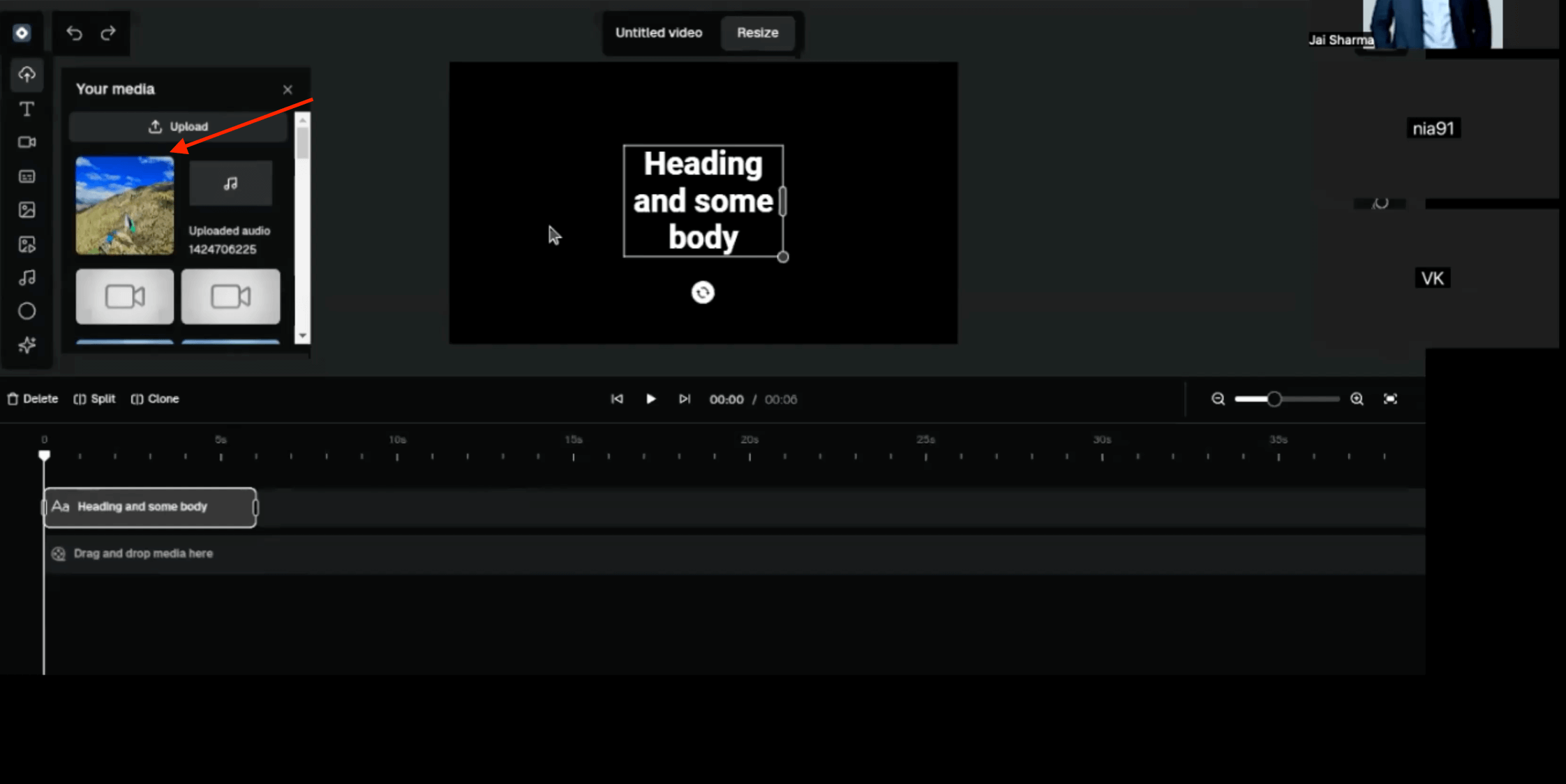Click the current time 00:00 display
The height and width of the screenshot is (784, 1566).
pos(726,400)
